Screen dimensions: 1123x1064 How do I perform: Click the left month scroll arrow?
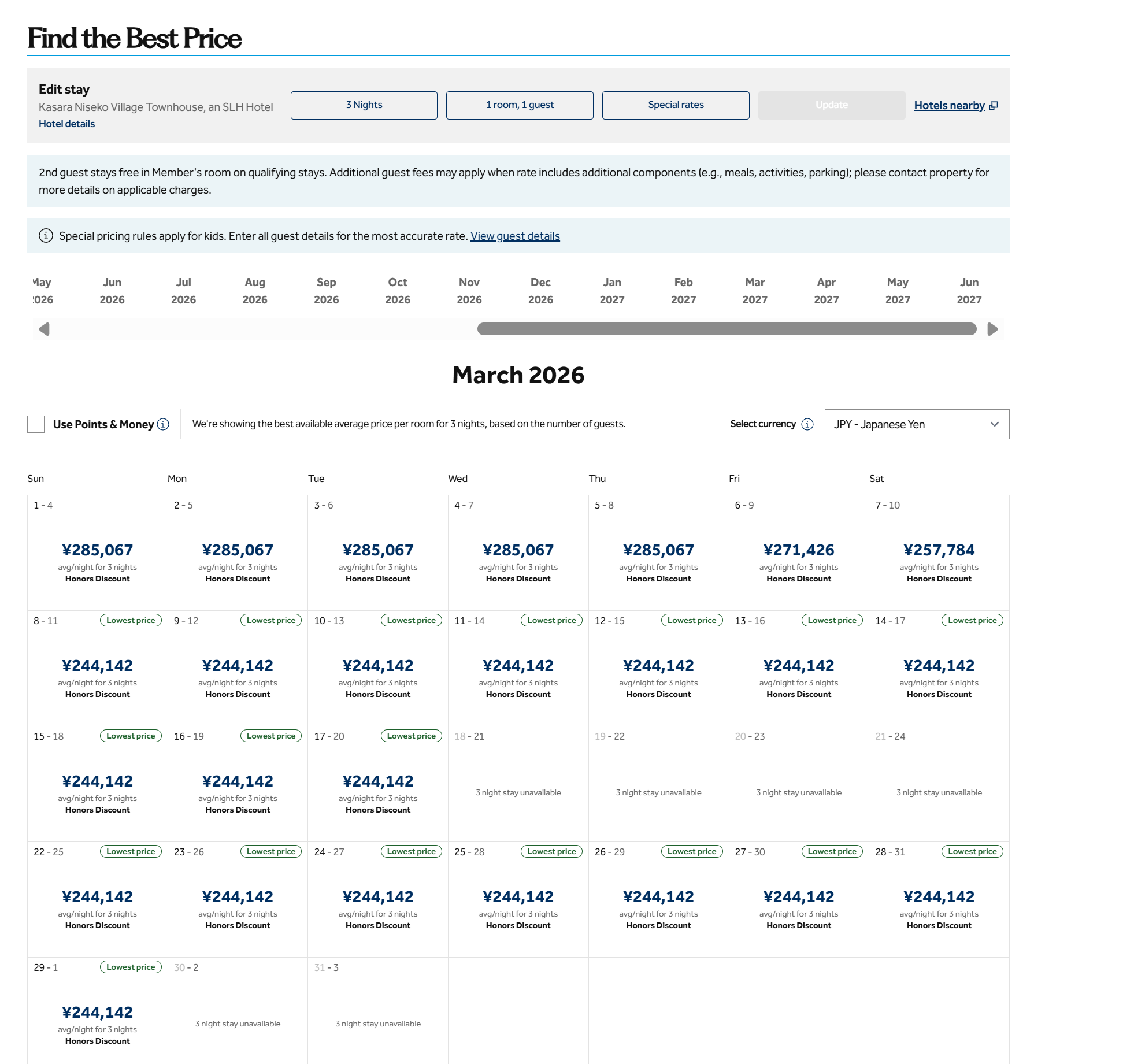click(x=45, y=329)
